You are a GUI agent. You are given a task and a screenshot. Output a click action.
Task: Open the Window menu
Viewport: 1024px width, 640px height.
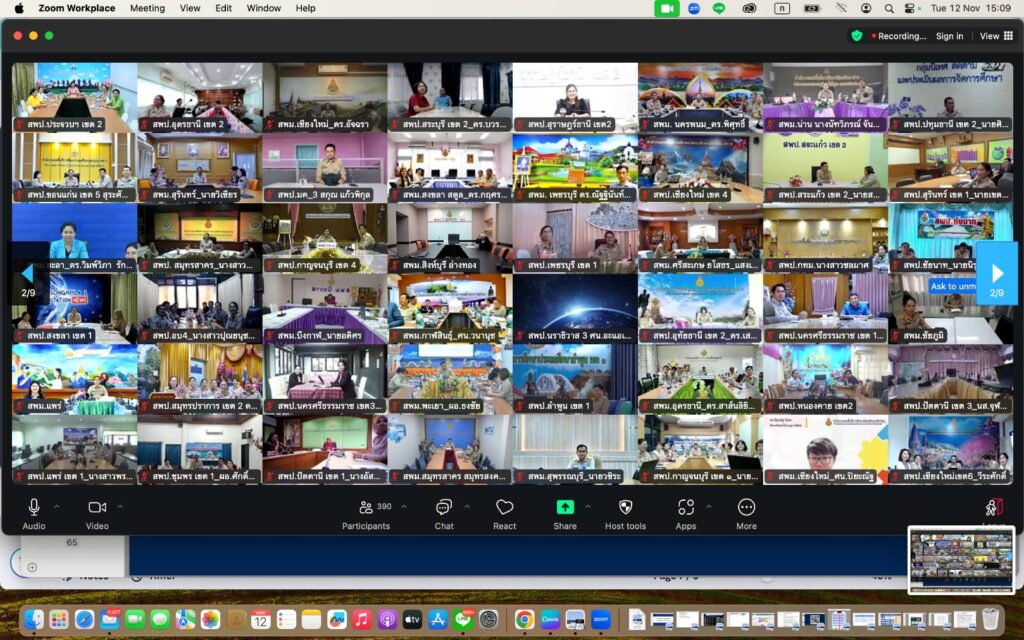[x=264, y=8]
